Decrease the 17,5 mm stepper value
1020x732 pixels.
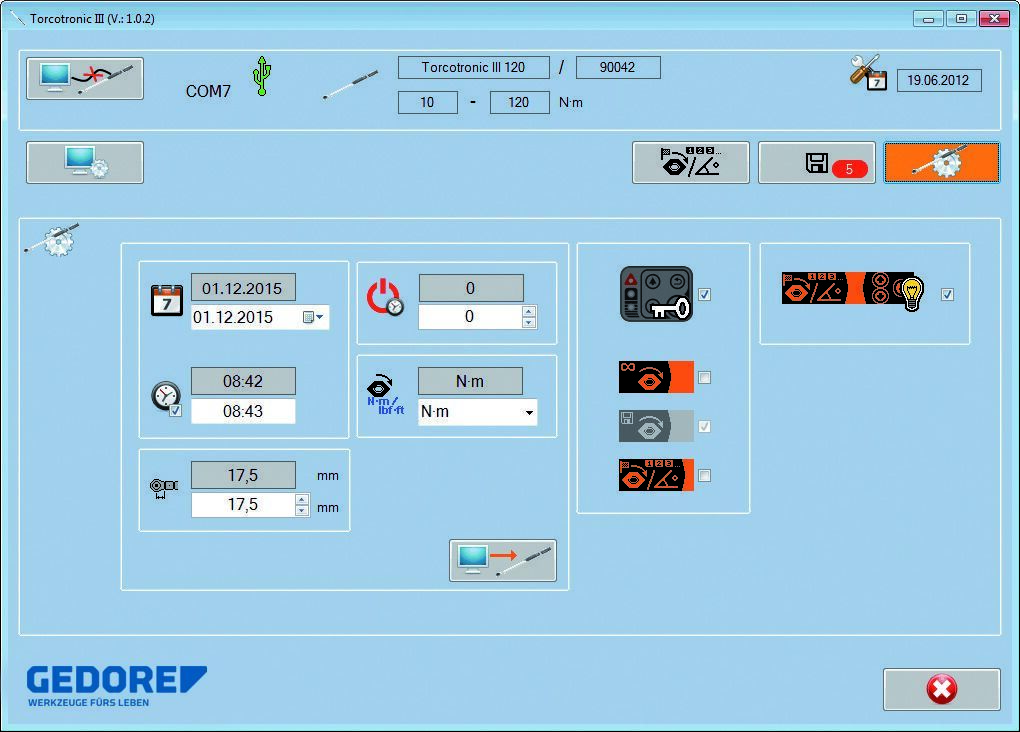click(x=302, y=511)
